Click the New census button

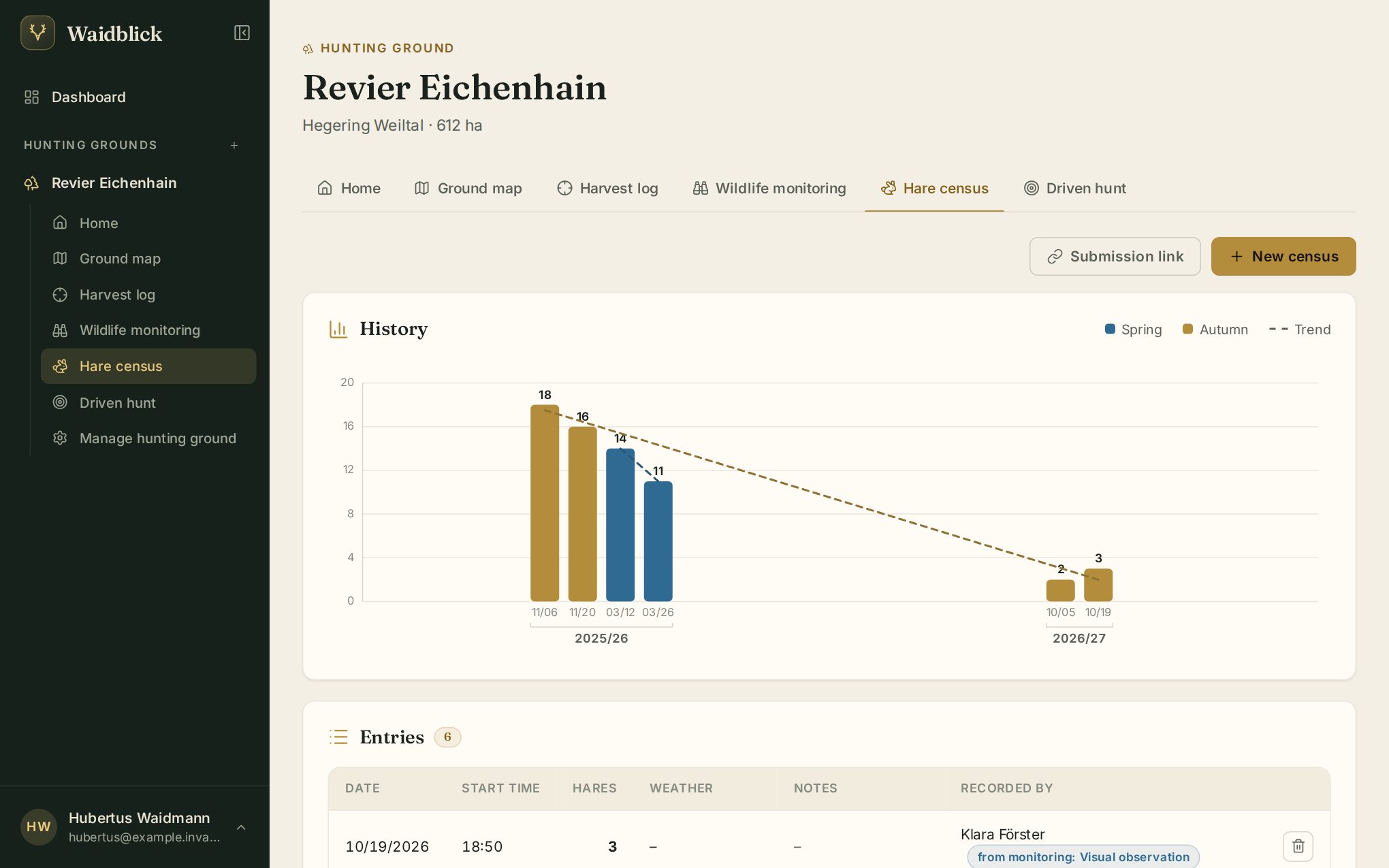[x=1283, y=257]
